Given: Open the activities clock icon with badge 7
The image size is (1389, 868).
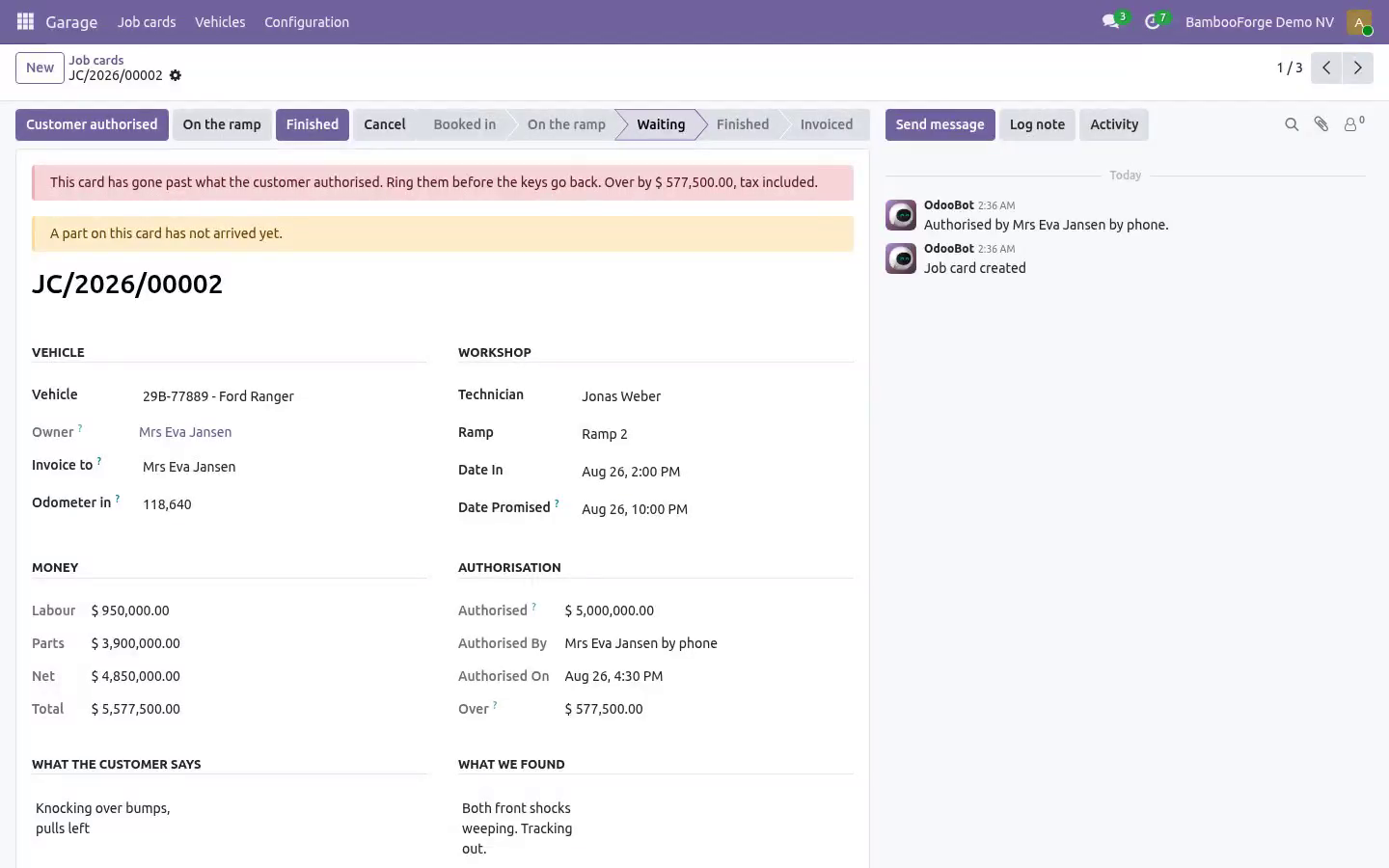Looking at the screenshot, I should point(1153,21).
